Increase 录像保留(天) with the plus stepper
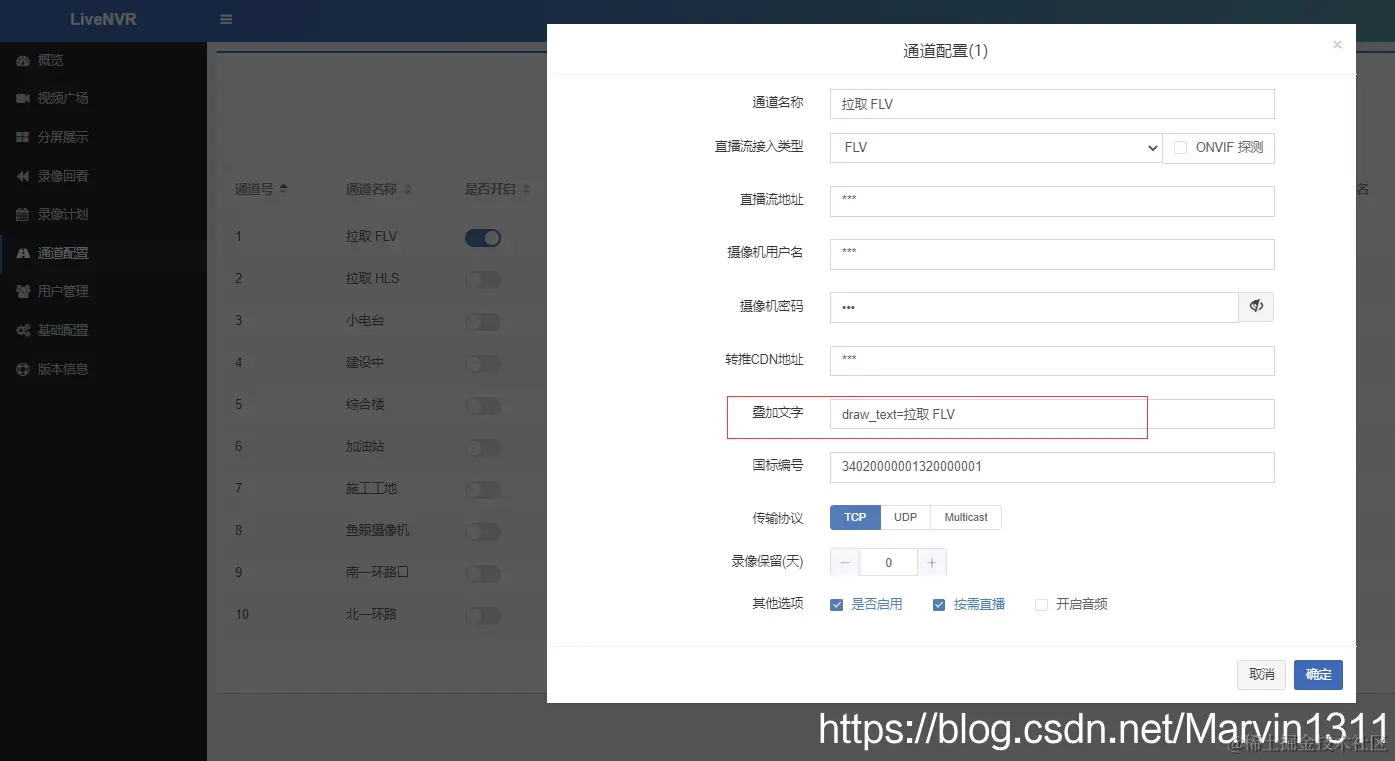Image resolution: width=1395 pixels, height=761 pixels. tap(931, 561)
